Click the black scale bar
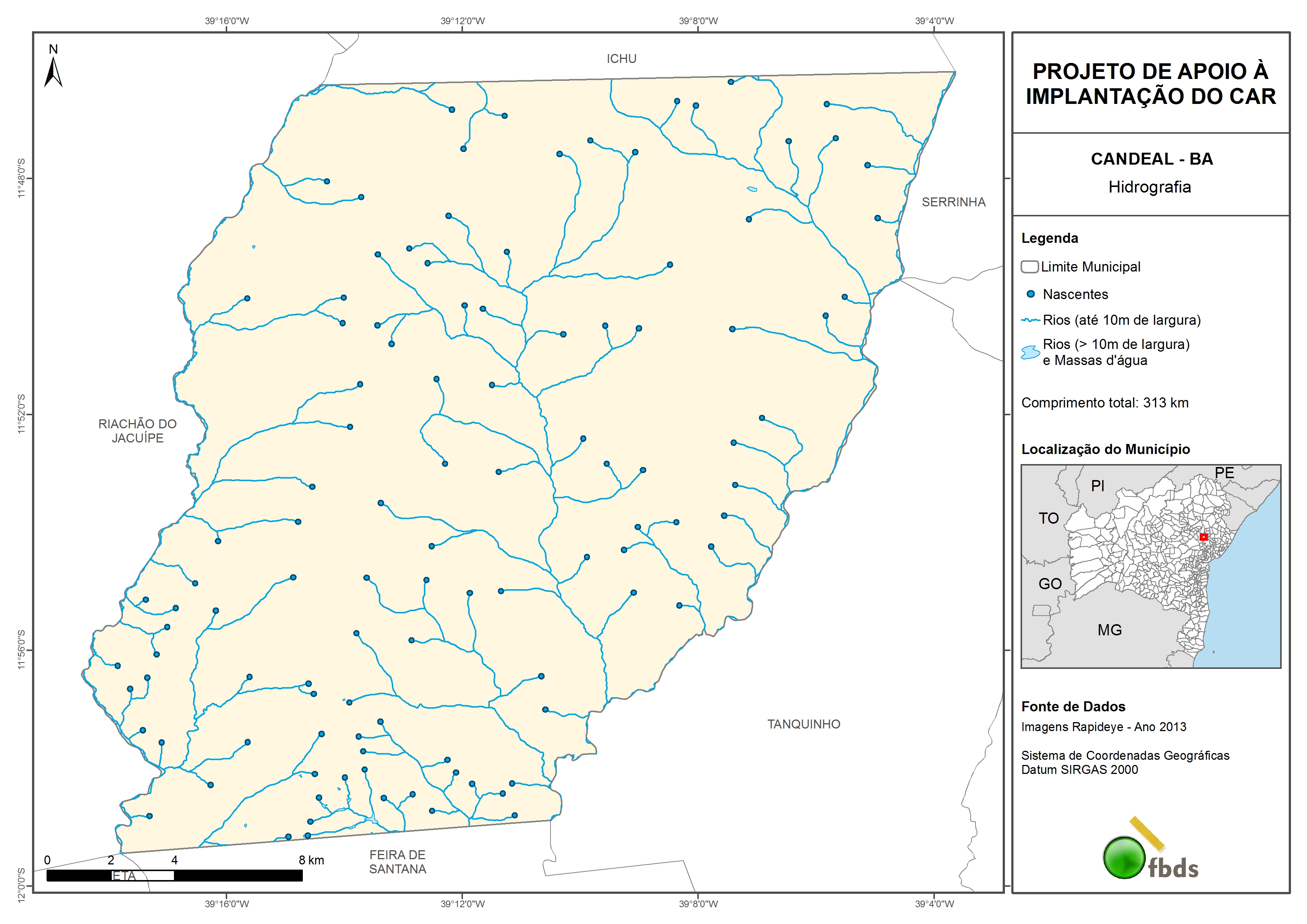The height and width of the screenshot is (924, 1307). (174, 876)
